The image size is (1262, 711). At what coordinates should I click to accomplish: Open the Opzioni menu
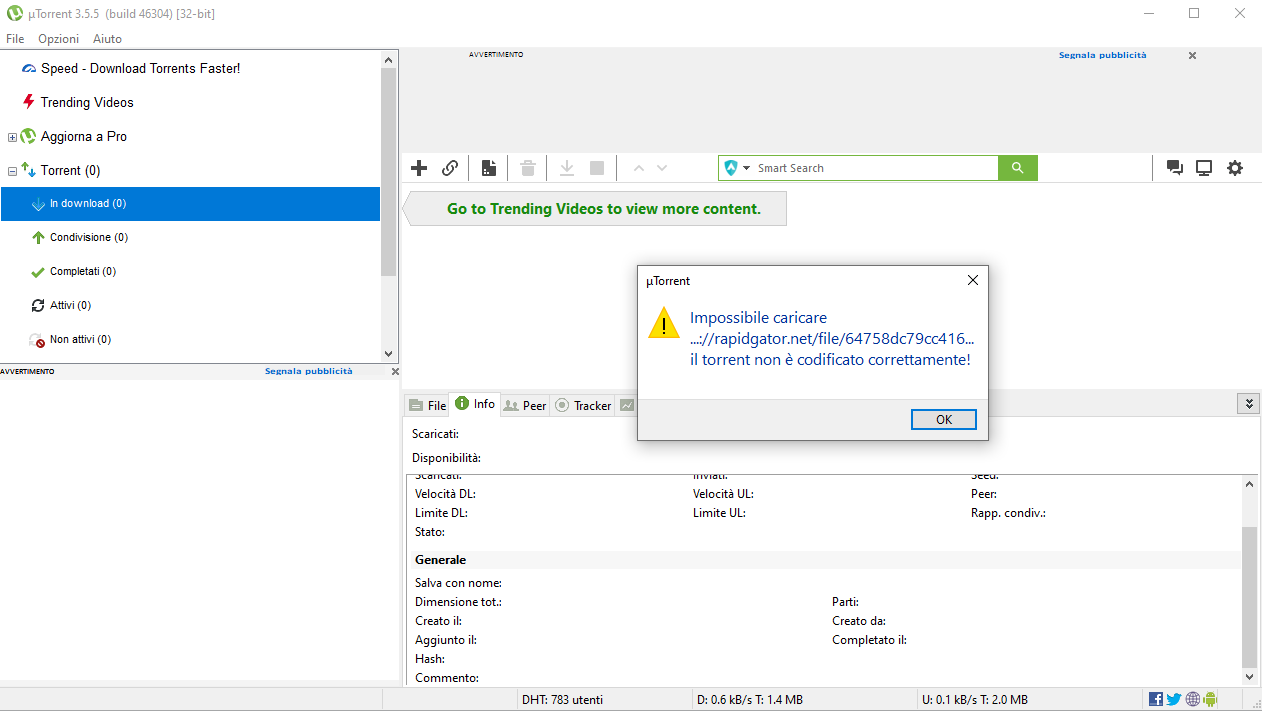58,39
